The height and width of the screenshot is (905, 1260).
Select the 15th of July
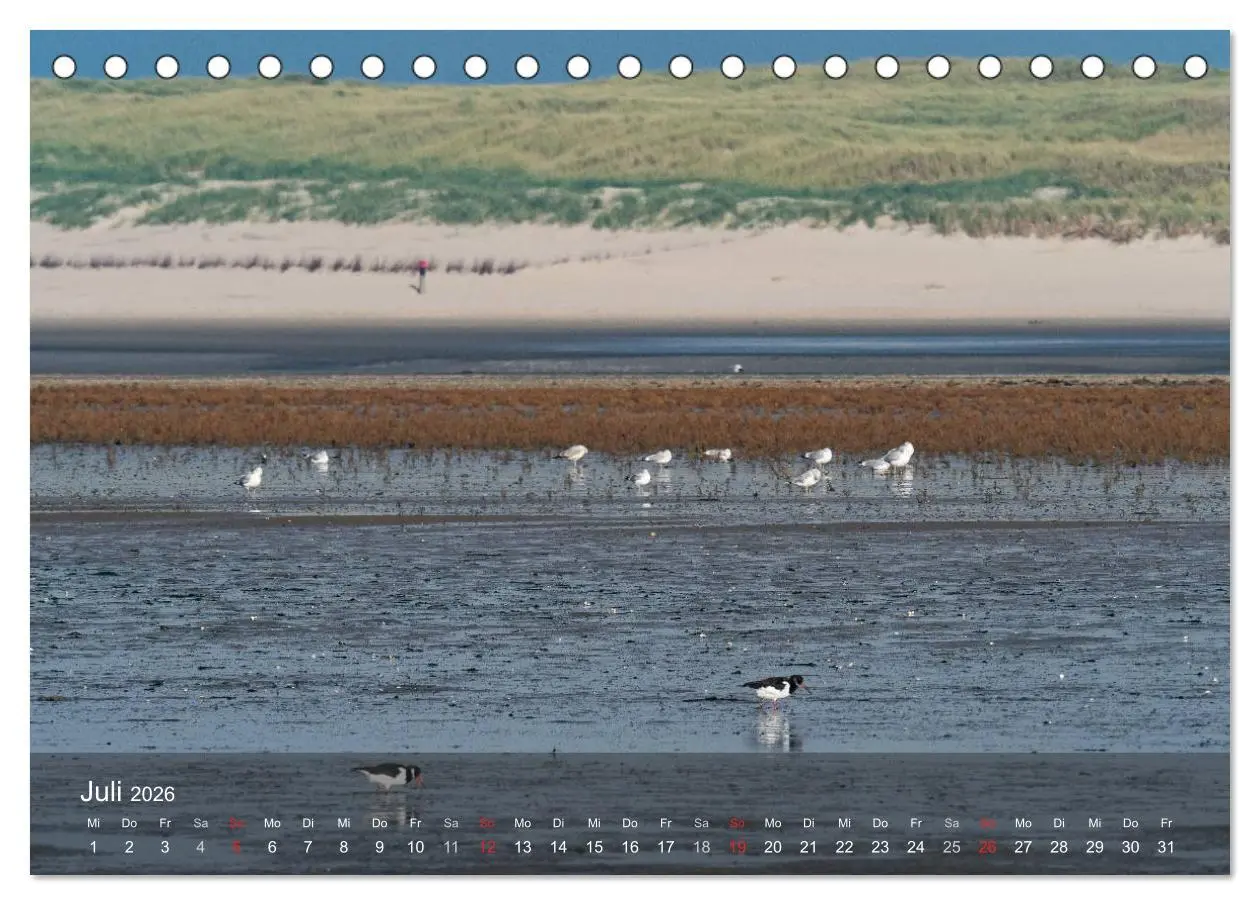[x=594, y=847]
